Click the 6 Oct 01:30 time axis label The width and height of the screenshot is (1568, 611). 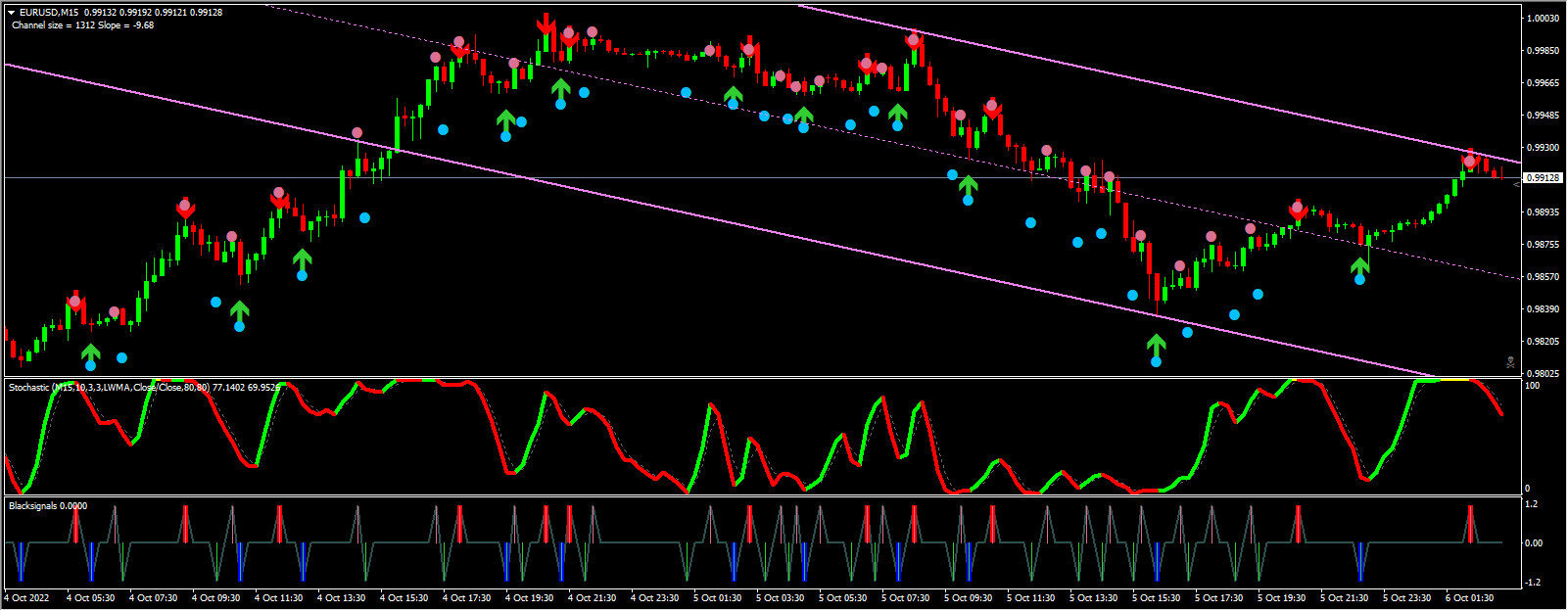click(x=1469, y=597)
